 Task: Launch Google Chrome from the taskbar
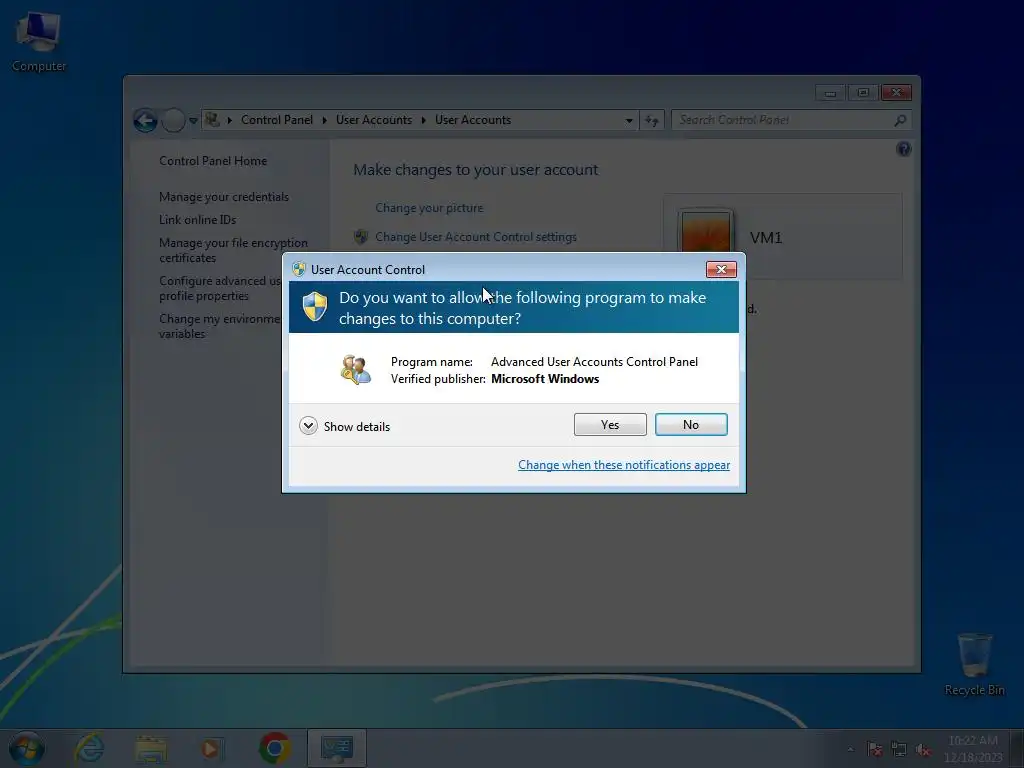pyautogui.click(x=274, y=748)
